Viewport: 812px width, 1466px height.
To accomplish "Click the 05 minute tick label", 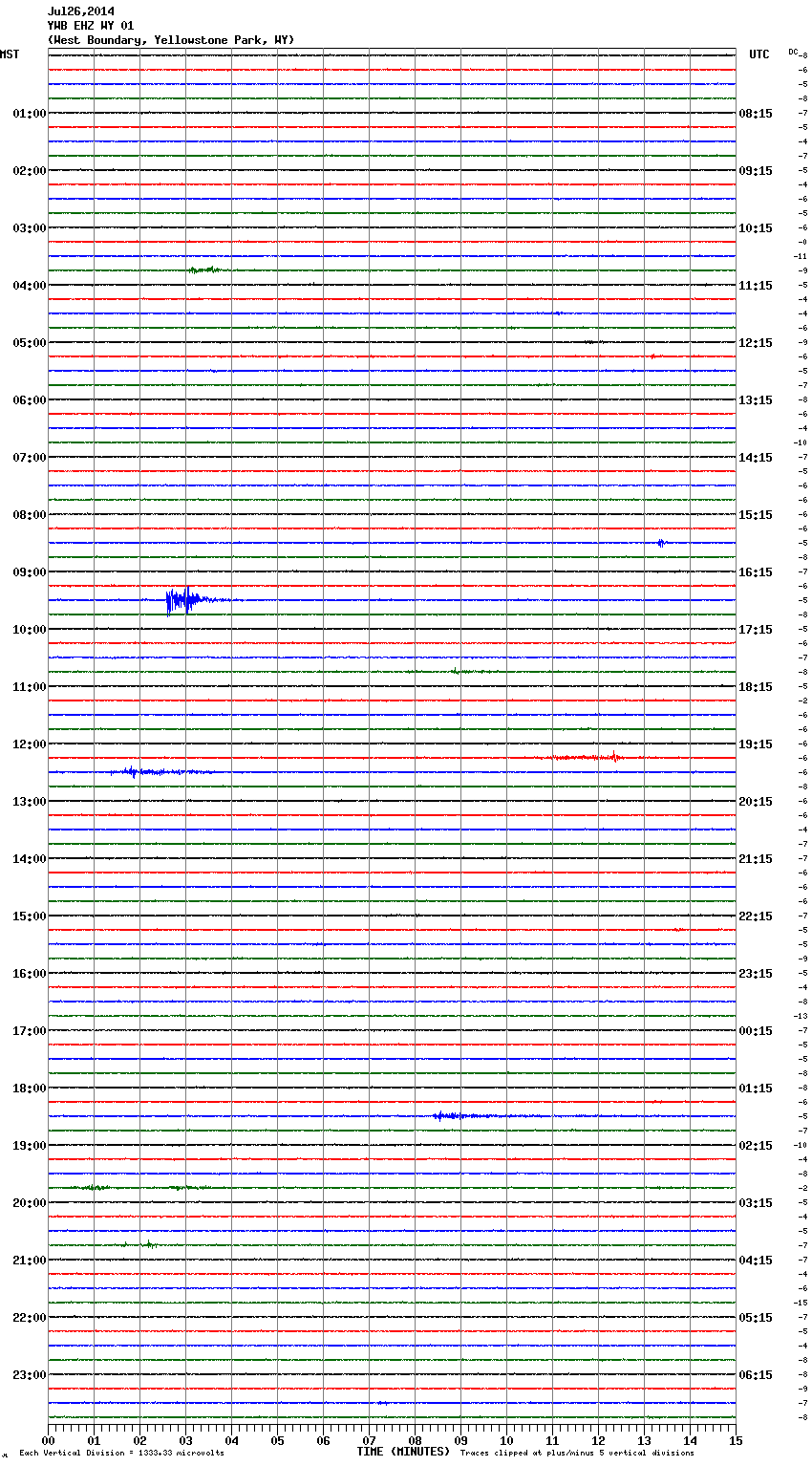I will (x=277, y=1440).
